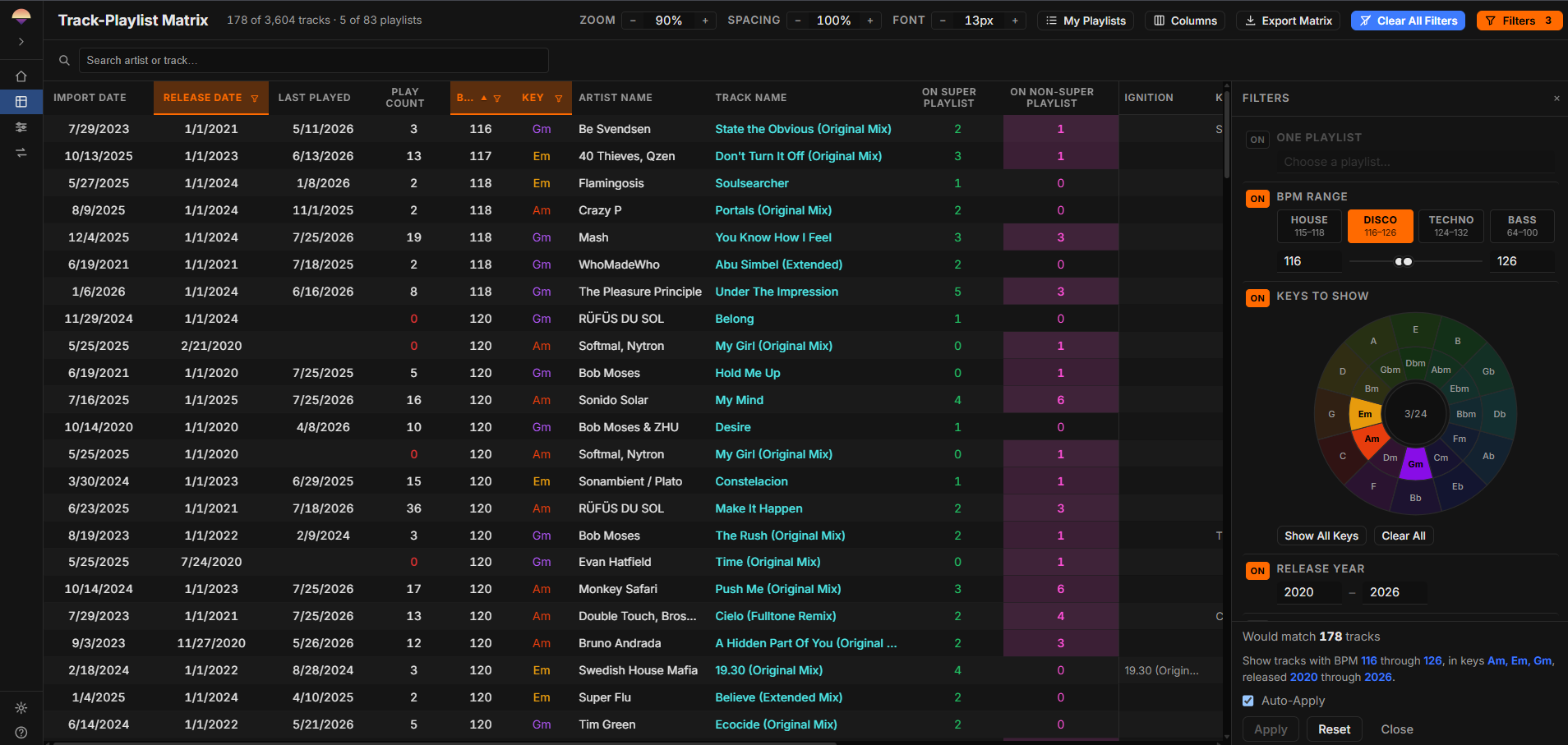Sort by the Import Date column header
Image resolution: width=1568 pixels, height=745 pixels.
90,98
